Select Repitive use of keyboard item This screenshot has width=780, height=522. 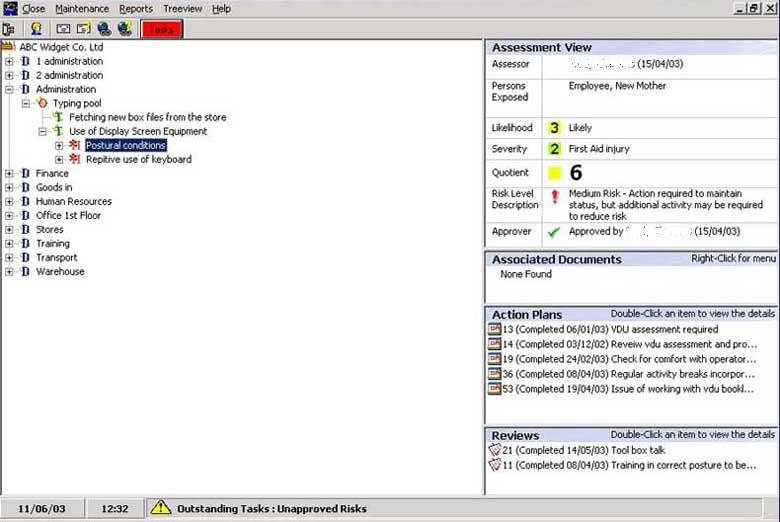pyautogui.click(x=138, y=159)
